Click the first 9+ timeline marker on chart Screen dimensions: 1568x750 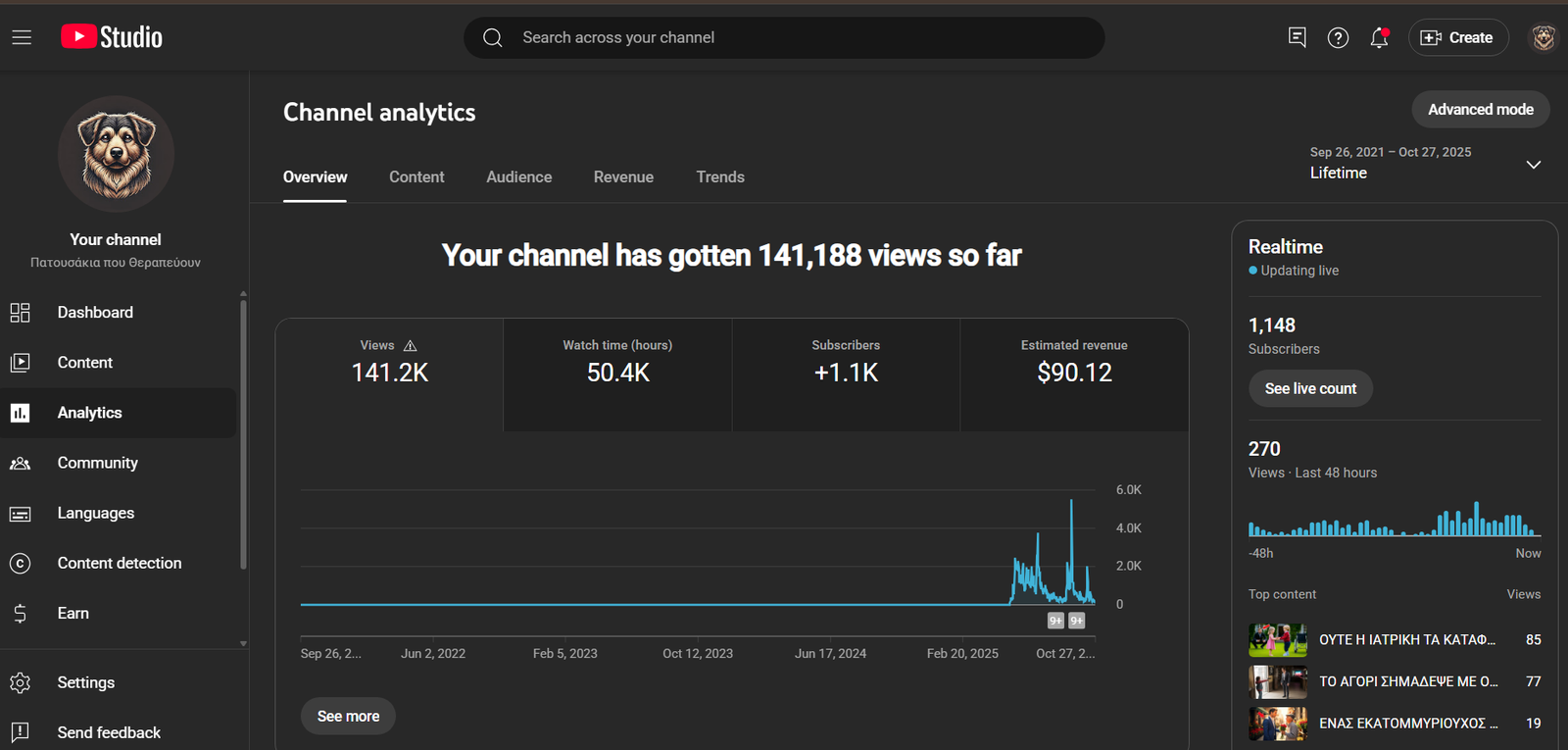tap(1055, 621)
